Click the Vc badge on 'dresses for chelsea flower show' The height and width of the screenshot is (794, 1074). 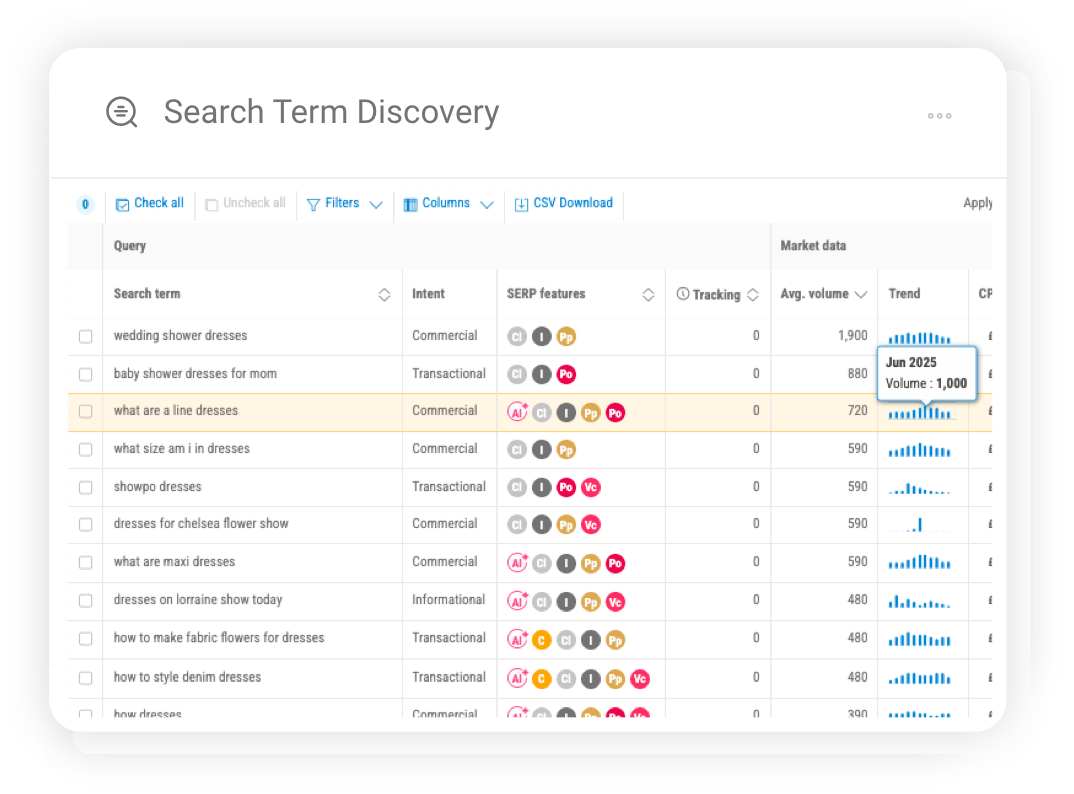pyautogui.click(x=591, y=524)
